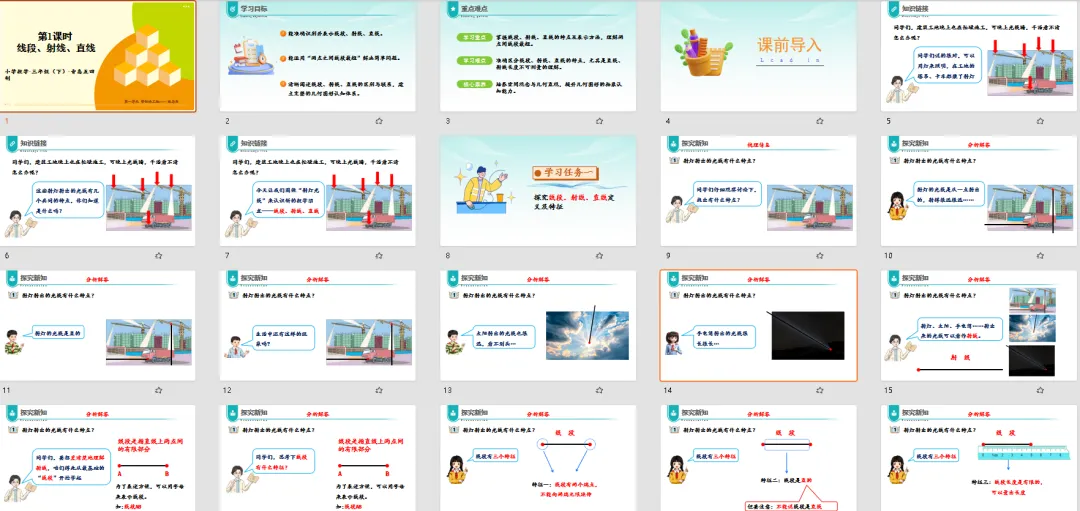Select the 学习任务一 slide thumbnail
Viewport: 1080px width, 511px height.
(x=539, y=191)
